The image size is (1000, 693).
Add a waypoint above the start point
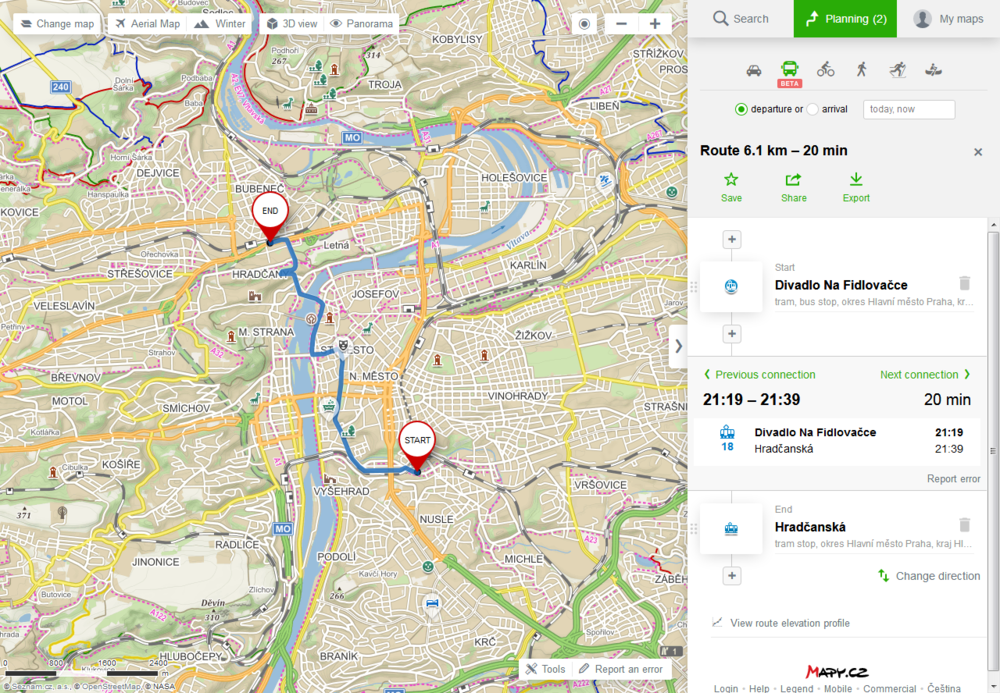coord(732,239)
